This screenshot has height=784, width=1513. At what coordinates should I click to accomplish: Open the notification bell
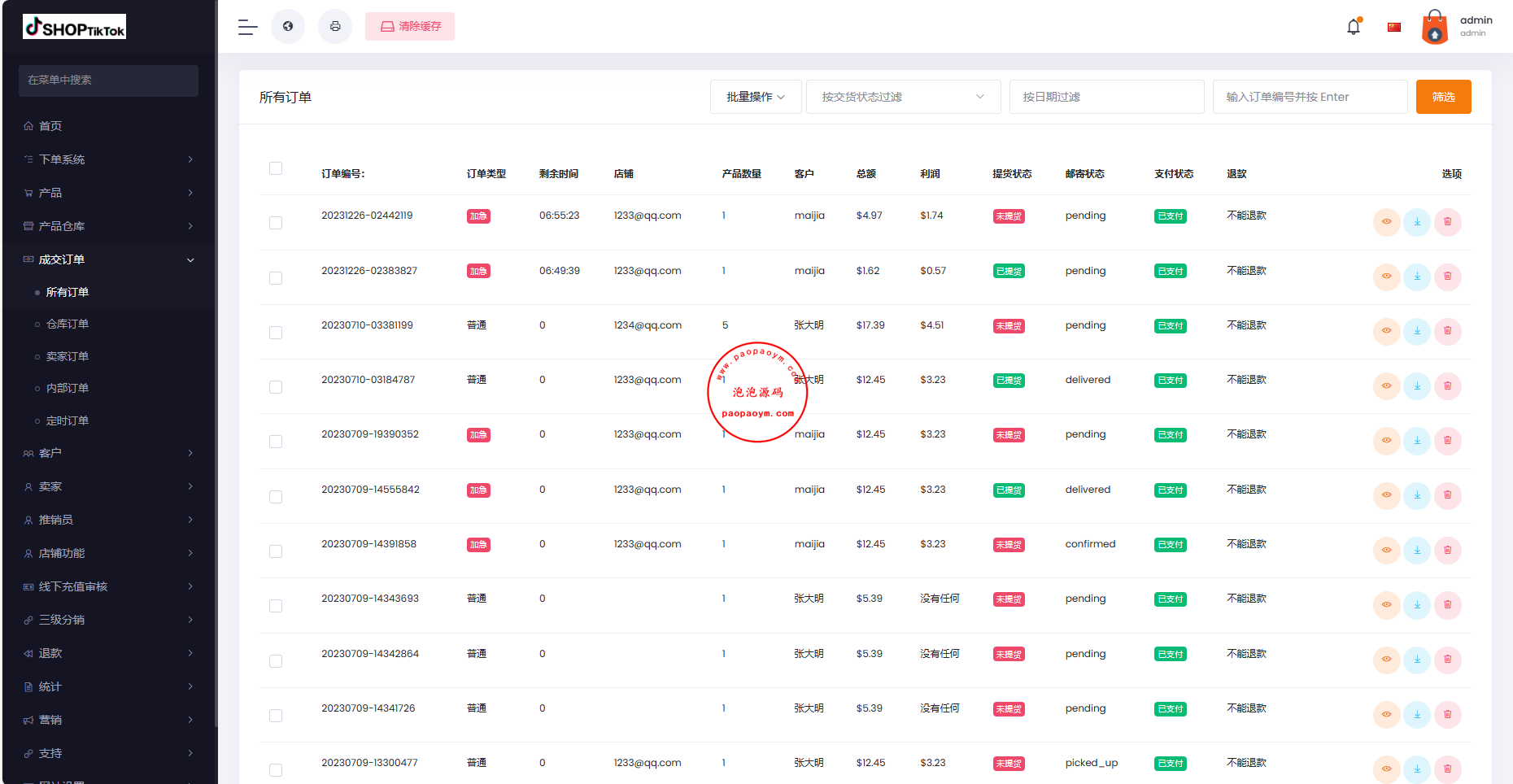click(x=1354, y=27)
